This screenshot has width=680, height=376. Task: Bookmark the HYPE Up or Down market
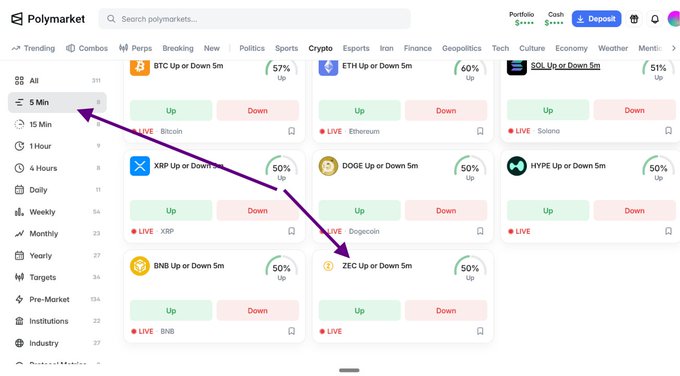[x=668, y=231]
